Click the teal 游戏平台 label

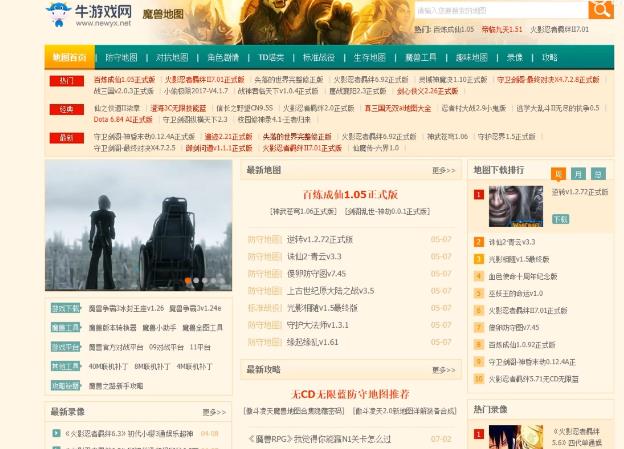tap(66, 347)
